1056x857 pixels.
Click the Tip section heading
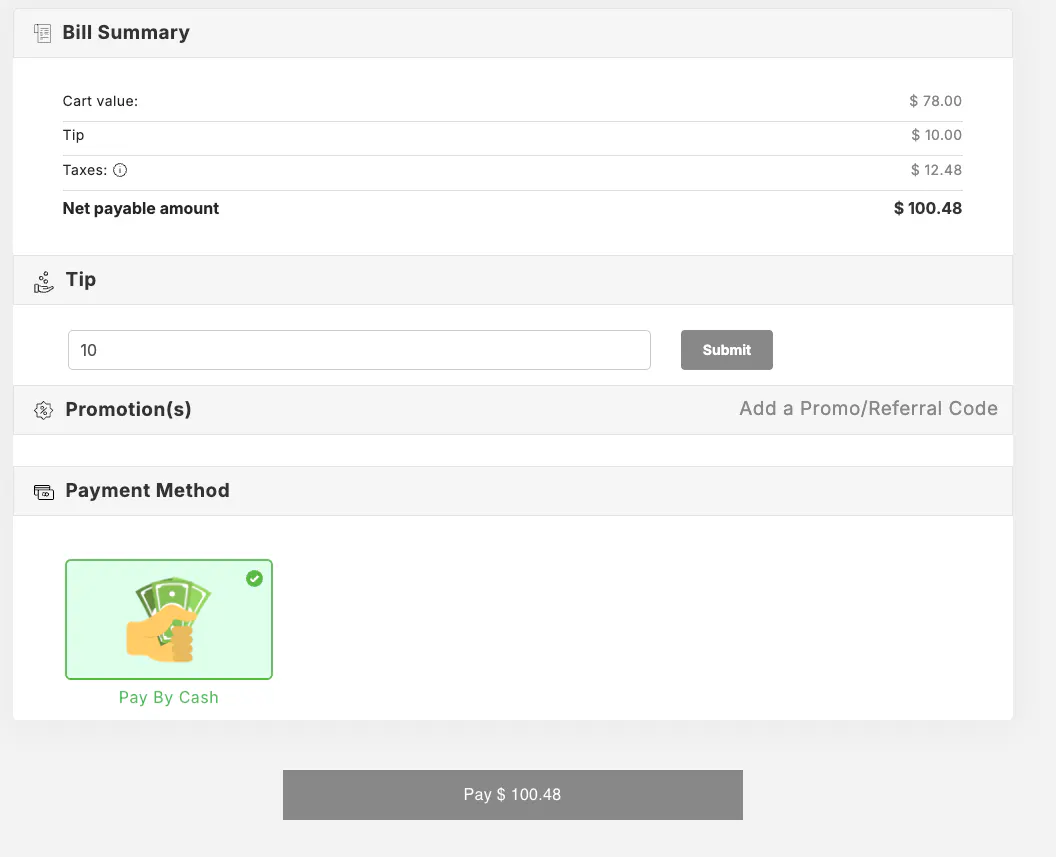pos(81,279)
